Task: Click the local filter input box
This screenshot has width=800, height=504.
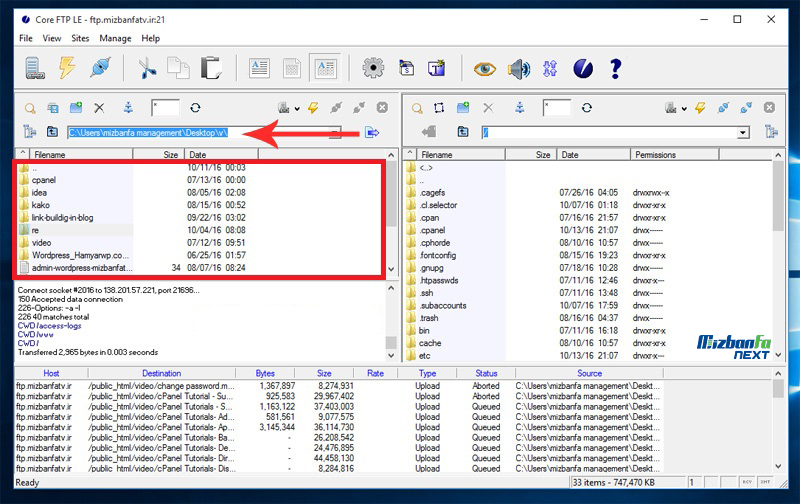Action: pos(165,108)
